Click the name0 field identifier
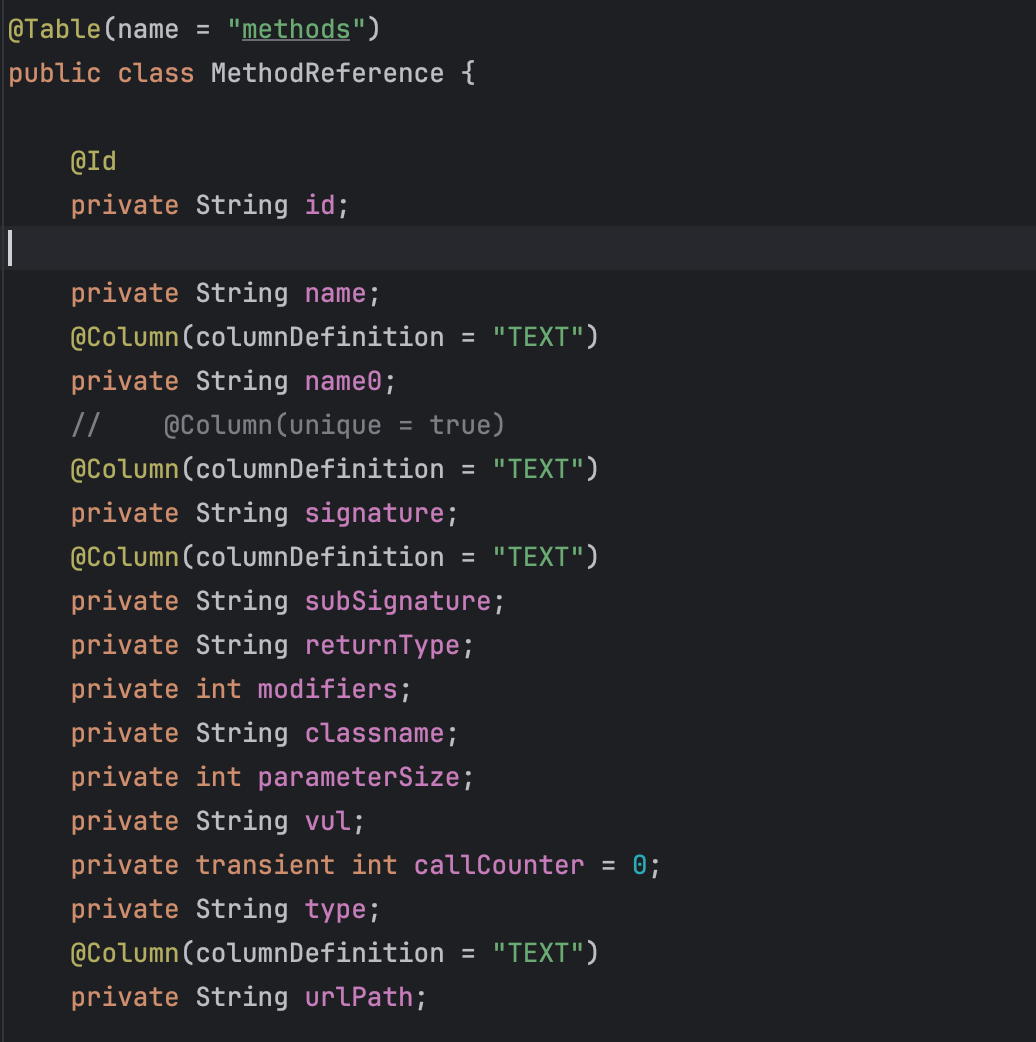1036x1042 pixels. [336, 381]
